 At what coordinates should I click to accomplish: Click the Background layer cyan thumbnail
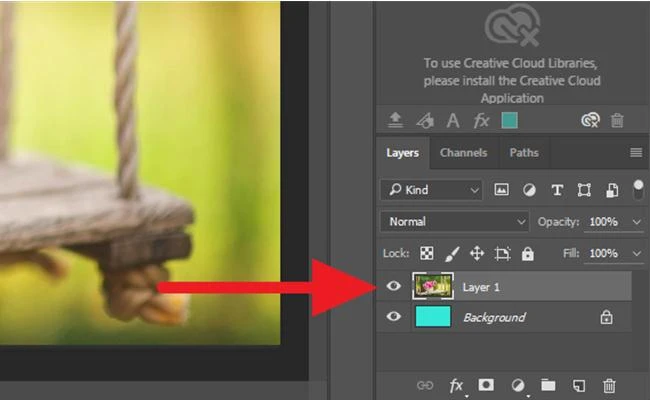point(433,317)
